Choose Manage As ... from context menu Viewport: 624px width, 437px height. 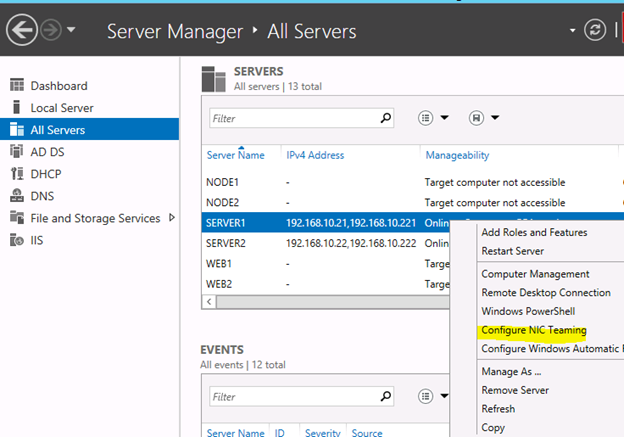511,372
